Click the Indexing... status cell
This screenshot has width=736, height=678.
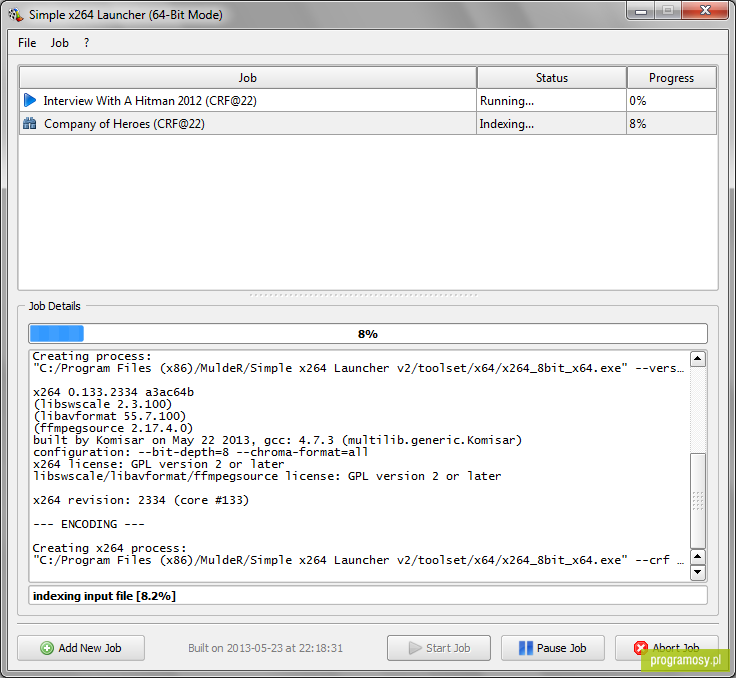[x=552, y=123]
